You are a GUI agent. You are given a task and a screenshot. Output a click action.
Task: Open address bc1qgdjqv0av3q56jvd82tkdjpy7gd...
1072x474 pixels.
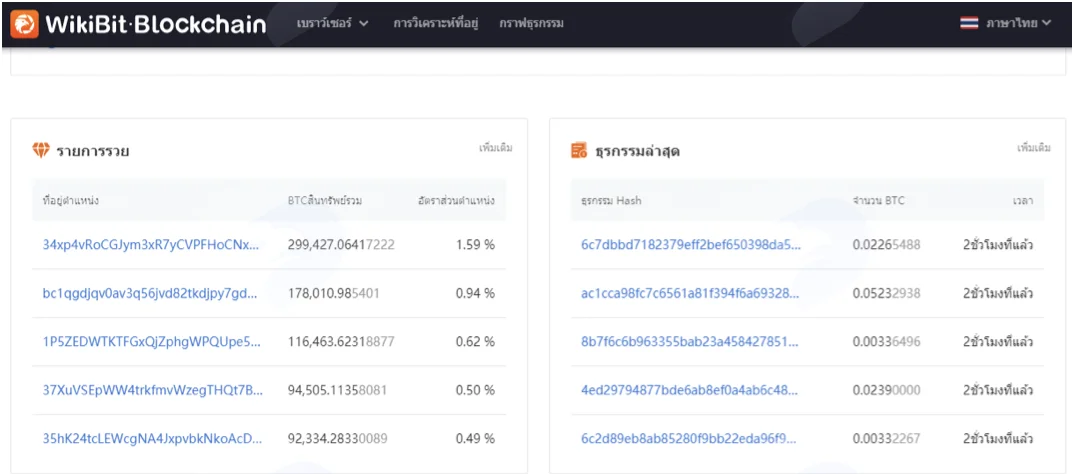pos(150,293)
